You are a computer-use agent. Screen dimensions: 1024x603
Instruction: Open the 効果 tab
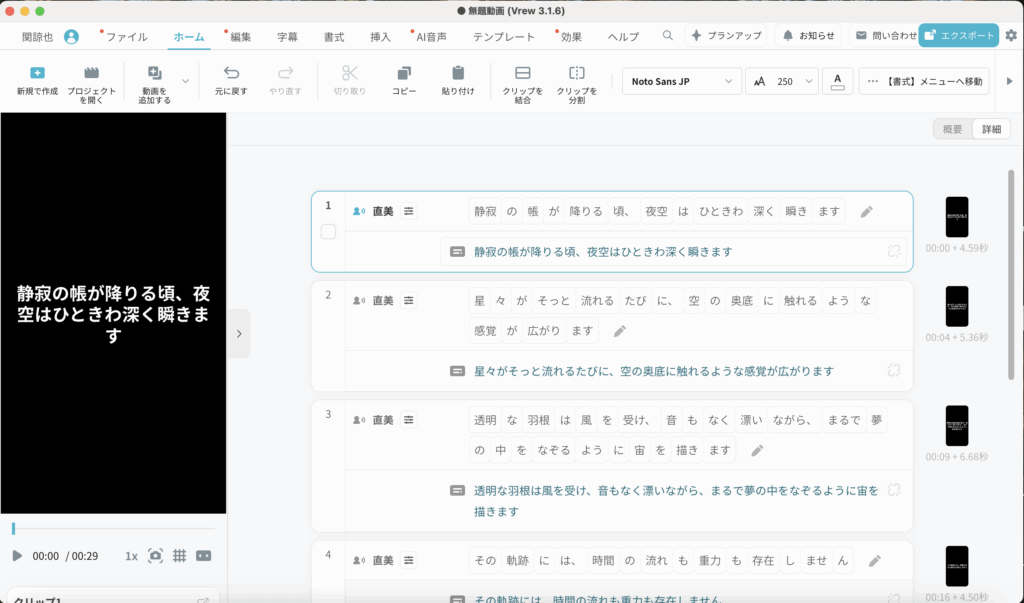[x=571, y=37]
